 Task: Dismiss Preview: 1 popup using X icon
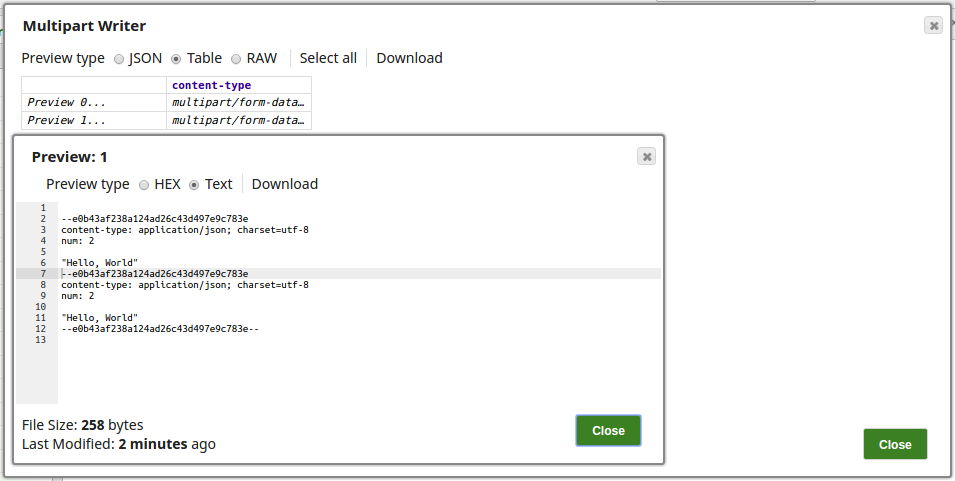[646, 156]
